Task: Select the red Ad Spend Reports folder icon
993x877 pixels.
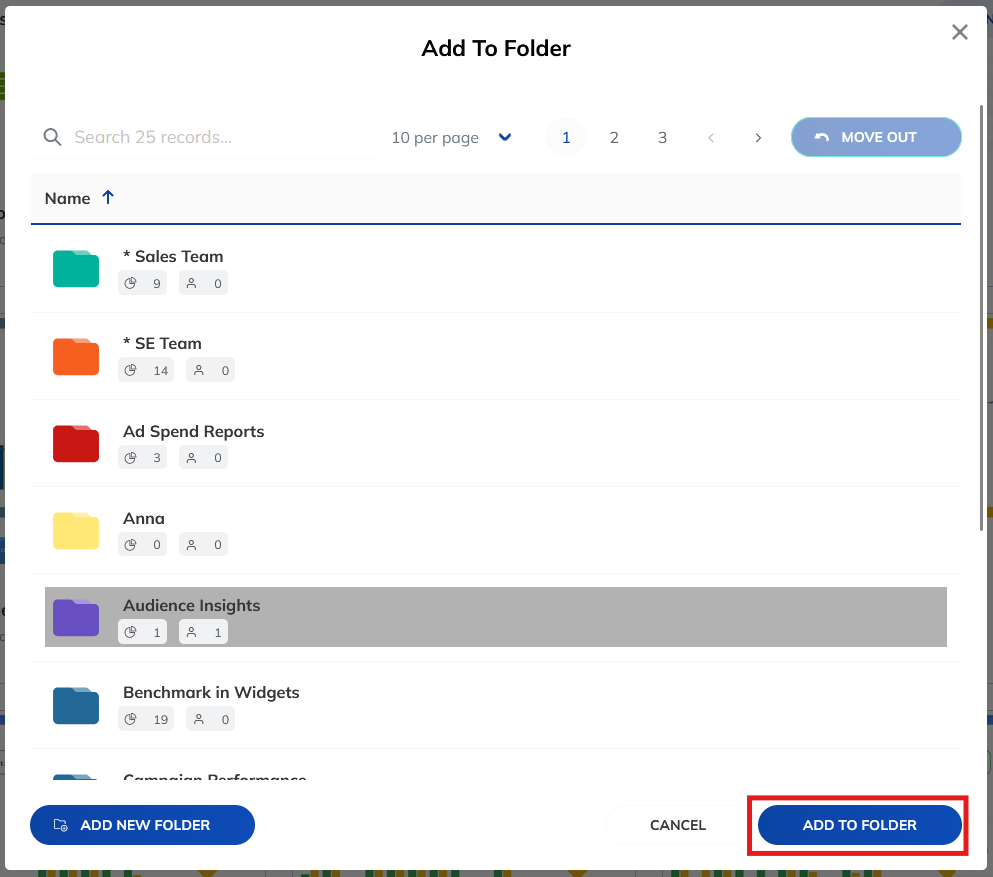Action: 76,443
